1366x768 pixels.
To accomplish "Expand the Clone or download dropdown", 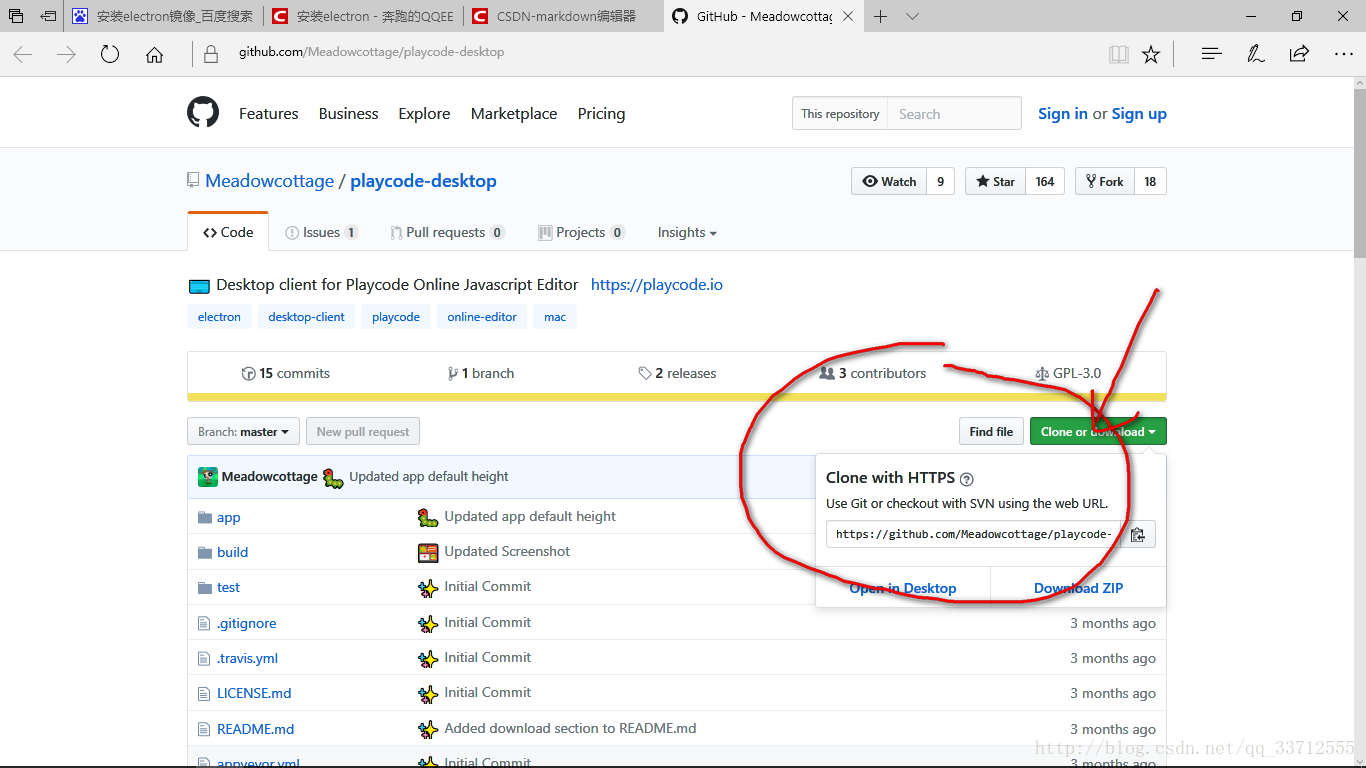I will click(1098, 432).
